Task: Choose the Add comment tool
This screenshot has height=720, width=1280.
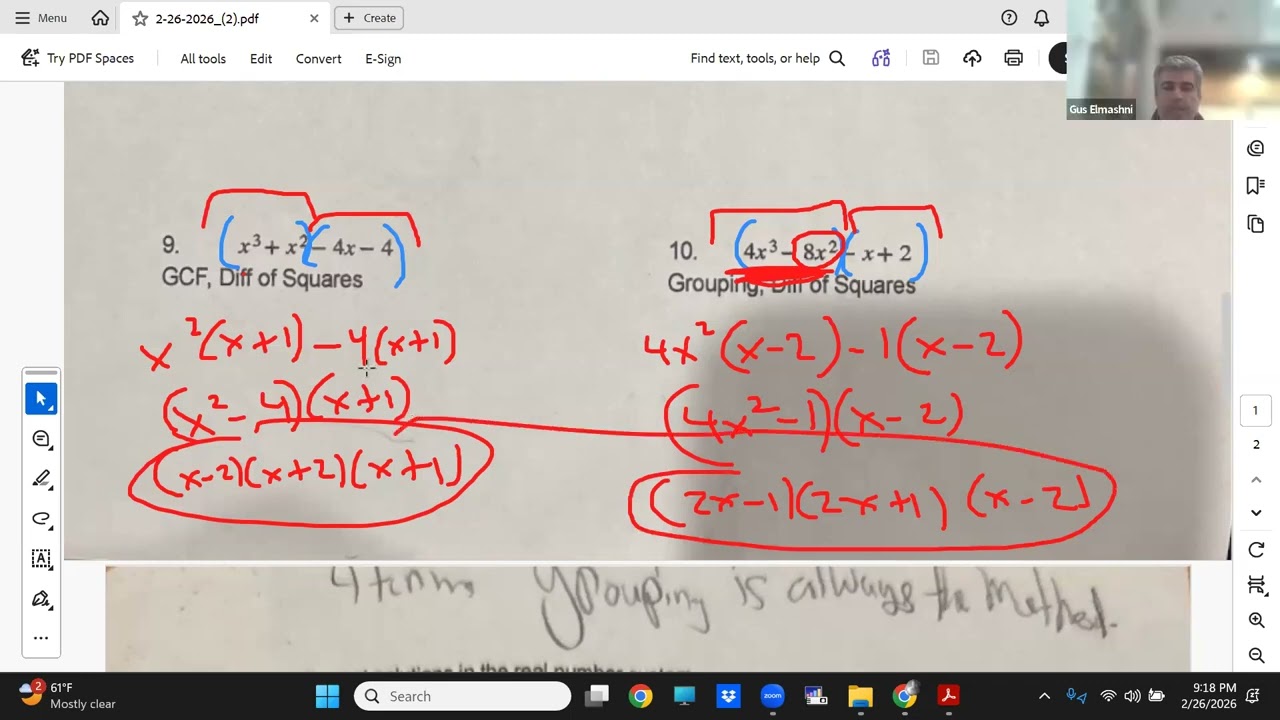Action: pyautogui.click(x=41, y=439)
